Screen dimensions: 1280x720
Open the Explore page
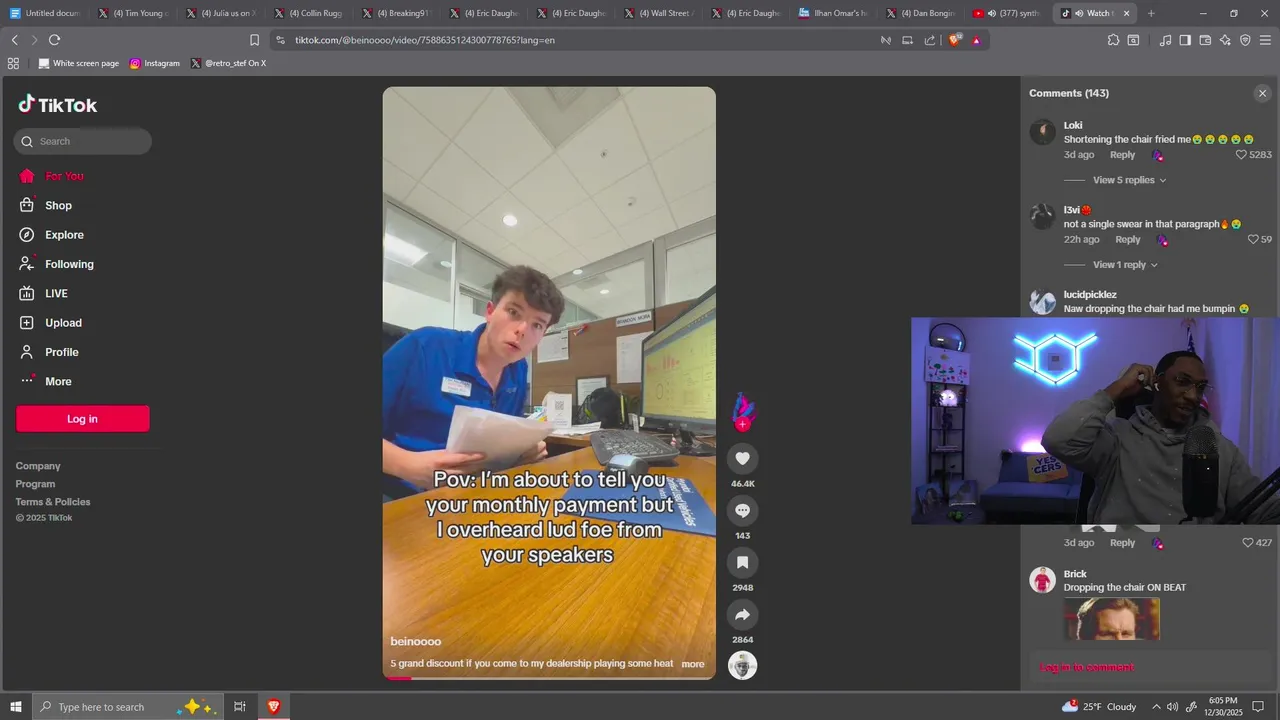click(64, 235)
